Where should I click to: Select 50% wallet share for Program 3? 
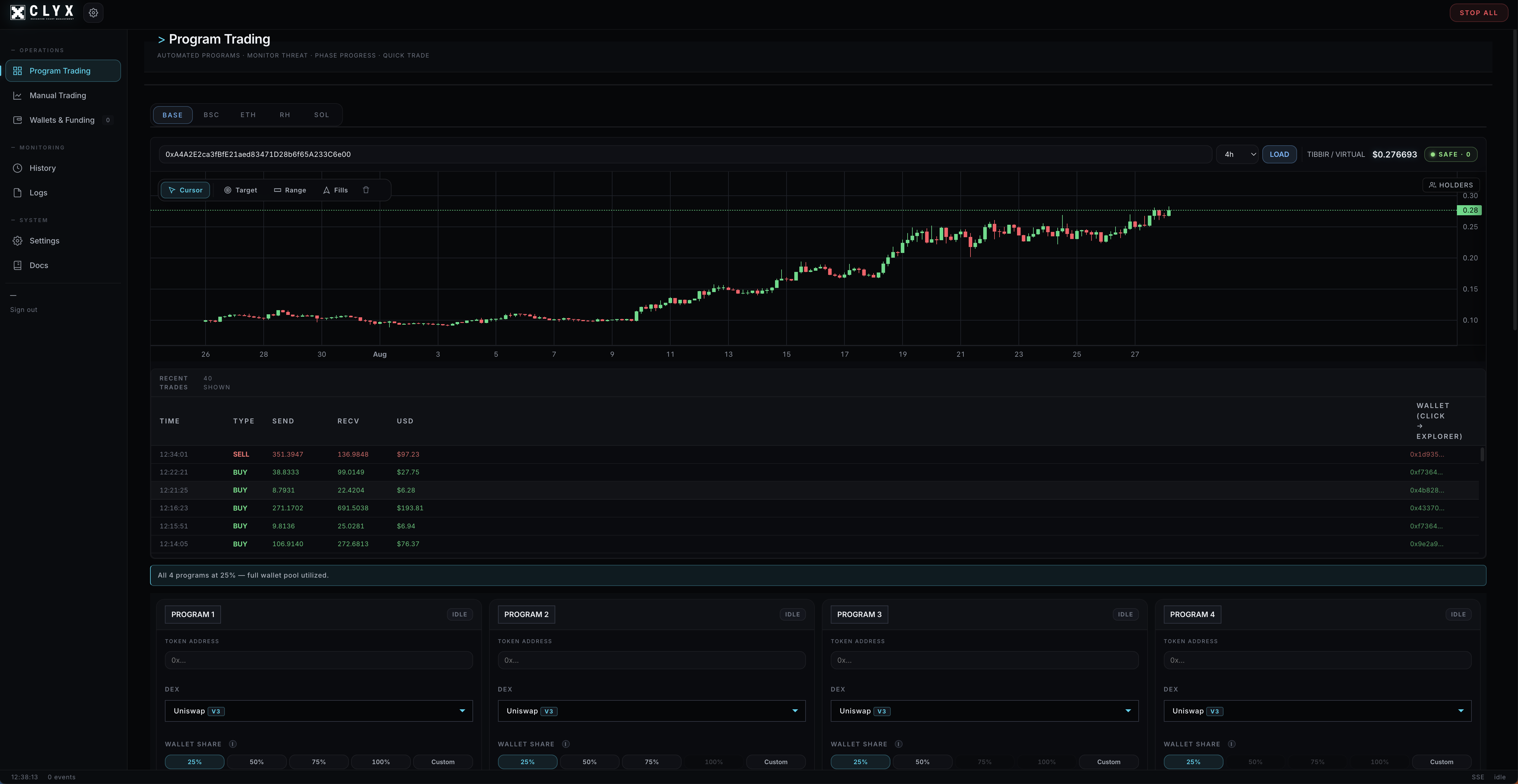point(923,762)
